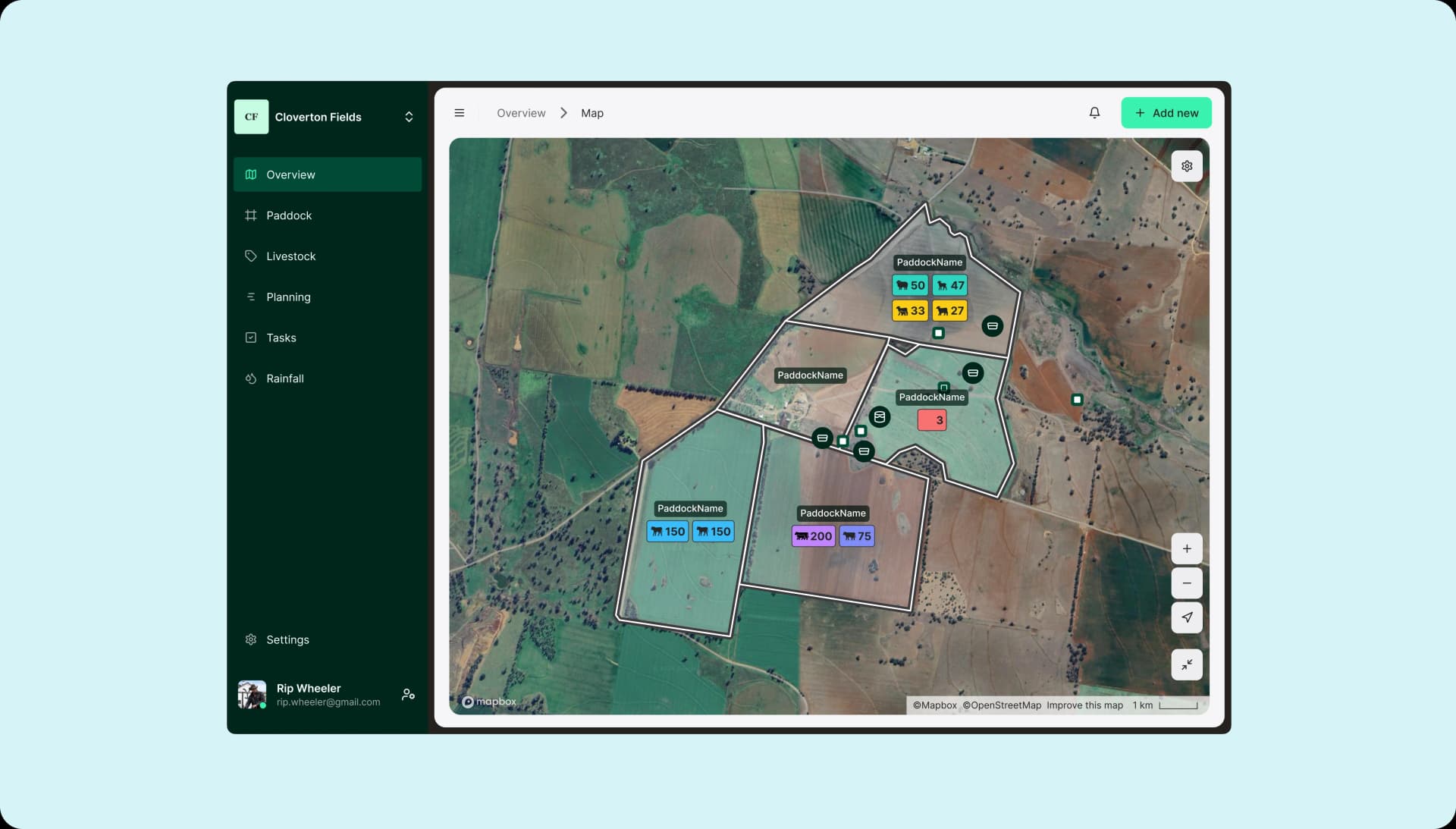1456x829 pixels.
Task: Open the Paddock section
Action: [x=328, y=215]
